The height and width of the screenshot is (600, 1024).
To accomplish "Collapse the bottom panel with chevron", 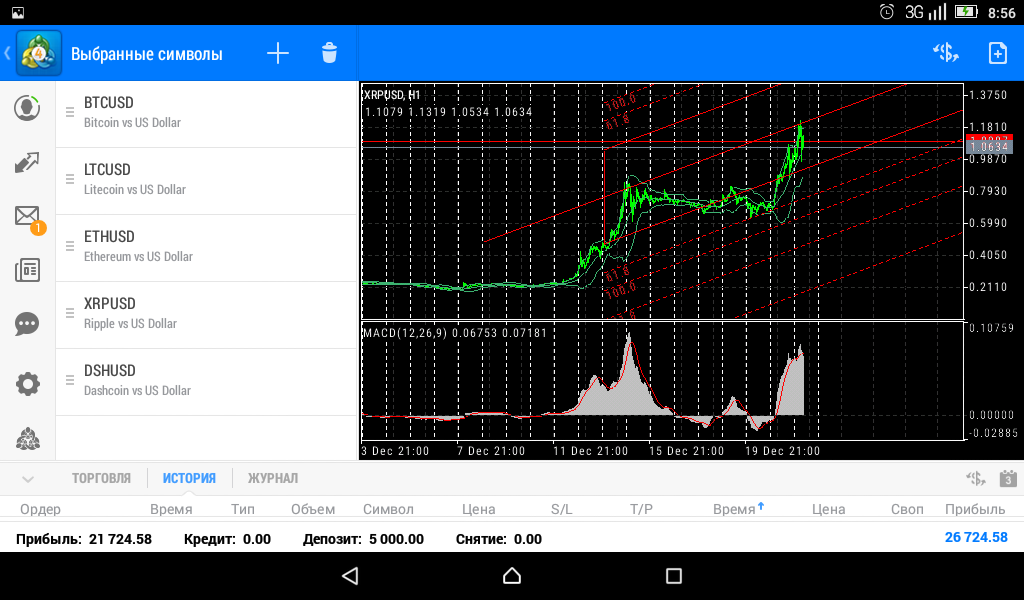I will 27,479.
